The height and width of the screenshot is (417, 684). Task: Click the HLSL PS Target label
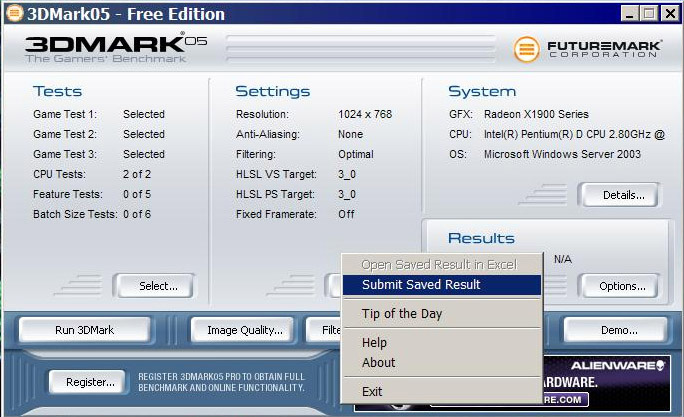click(x=275, y=195)
